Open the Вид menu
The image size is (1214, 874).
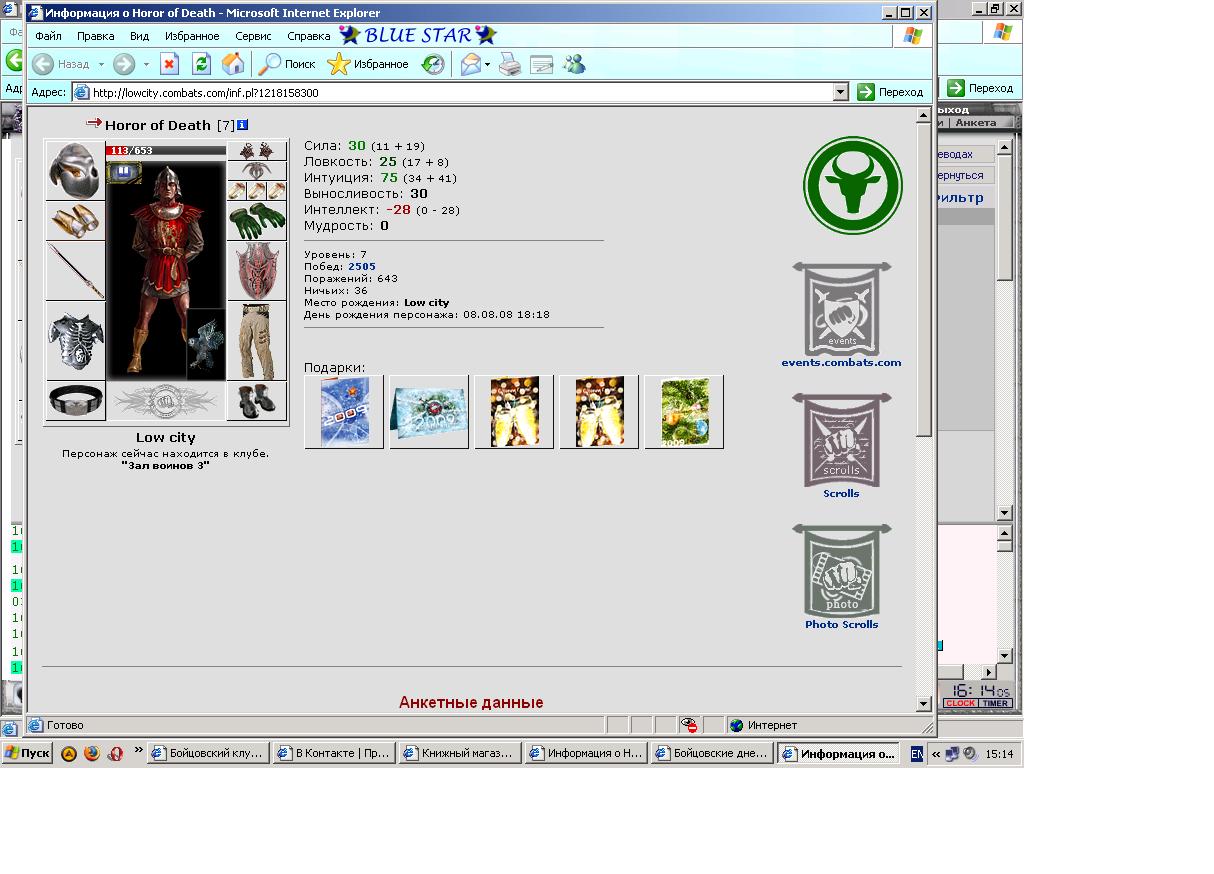(x=140, y=36)
